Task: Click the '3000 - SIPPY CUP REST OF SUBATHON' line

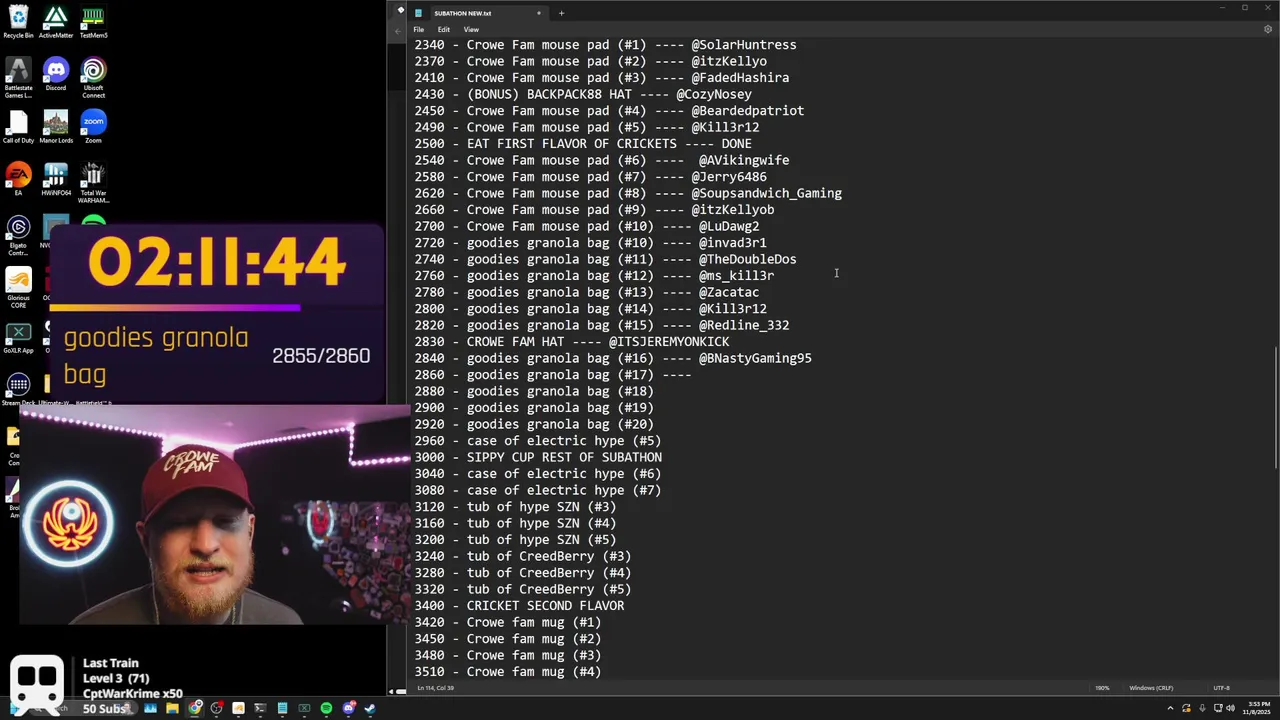Action: (x=538, y=458)
